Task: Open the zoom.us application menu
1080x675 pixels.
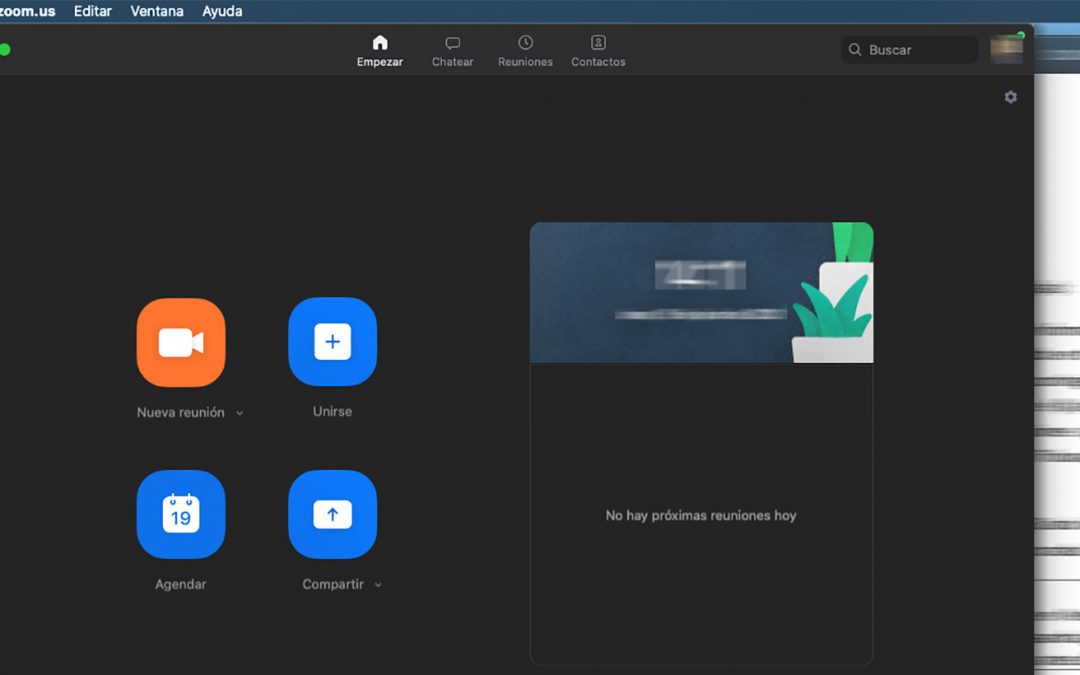Action: pos(28,11)
